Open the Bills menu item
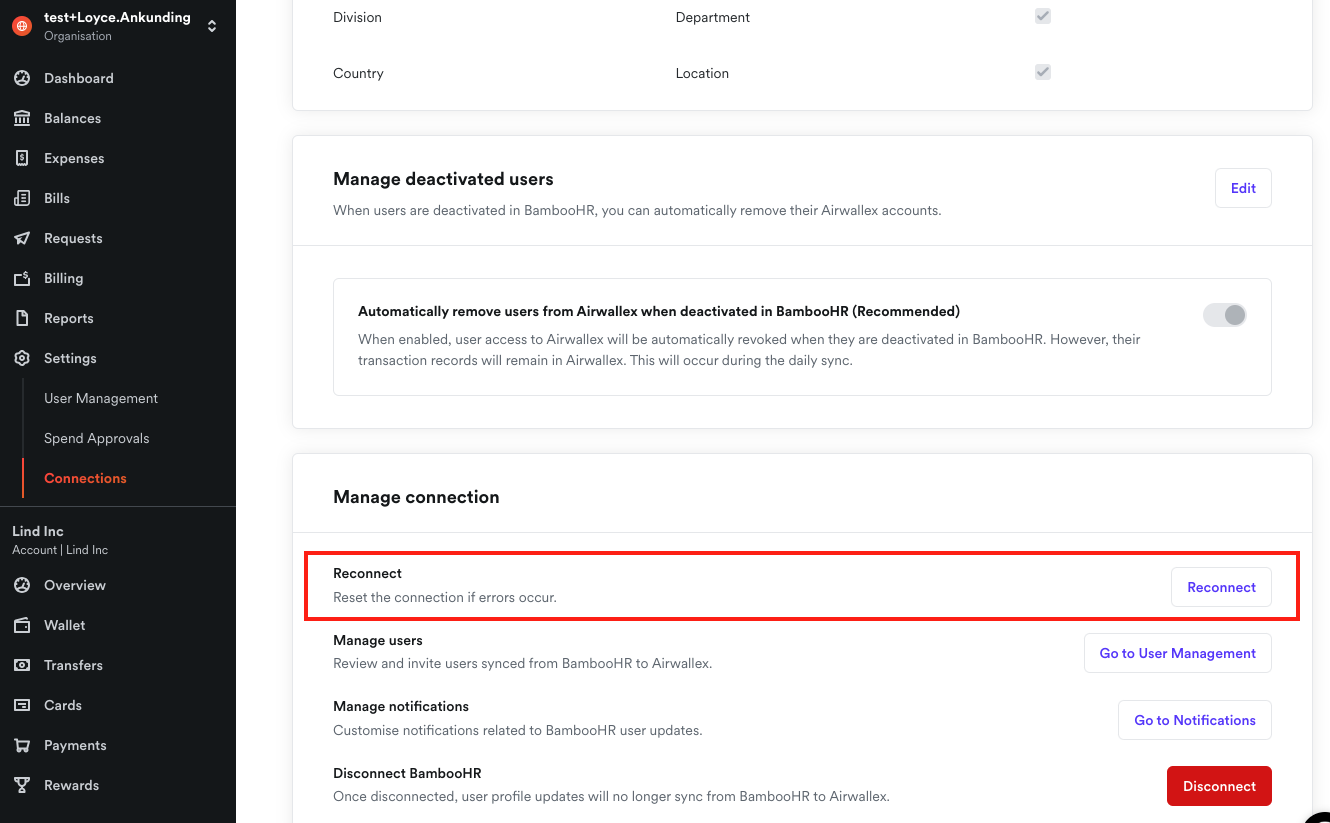 pos(57,198)
